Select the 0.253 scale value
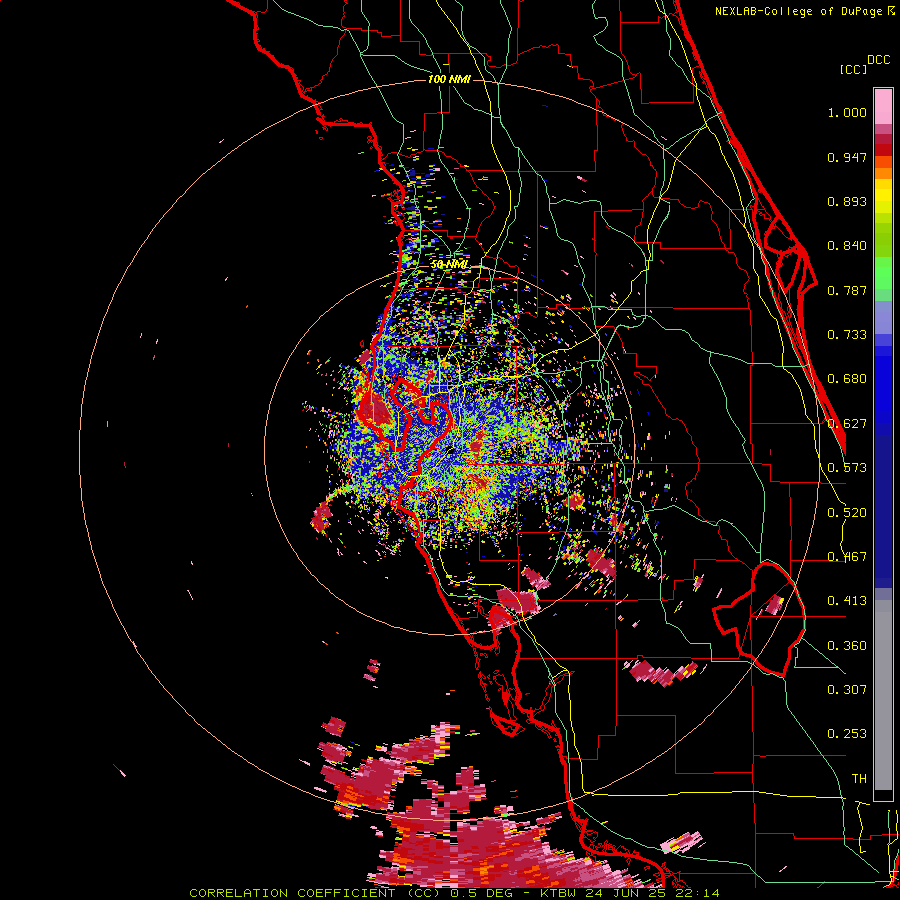900x900 pixels. (x=847, y=734)
